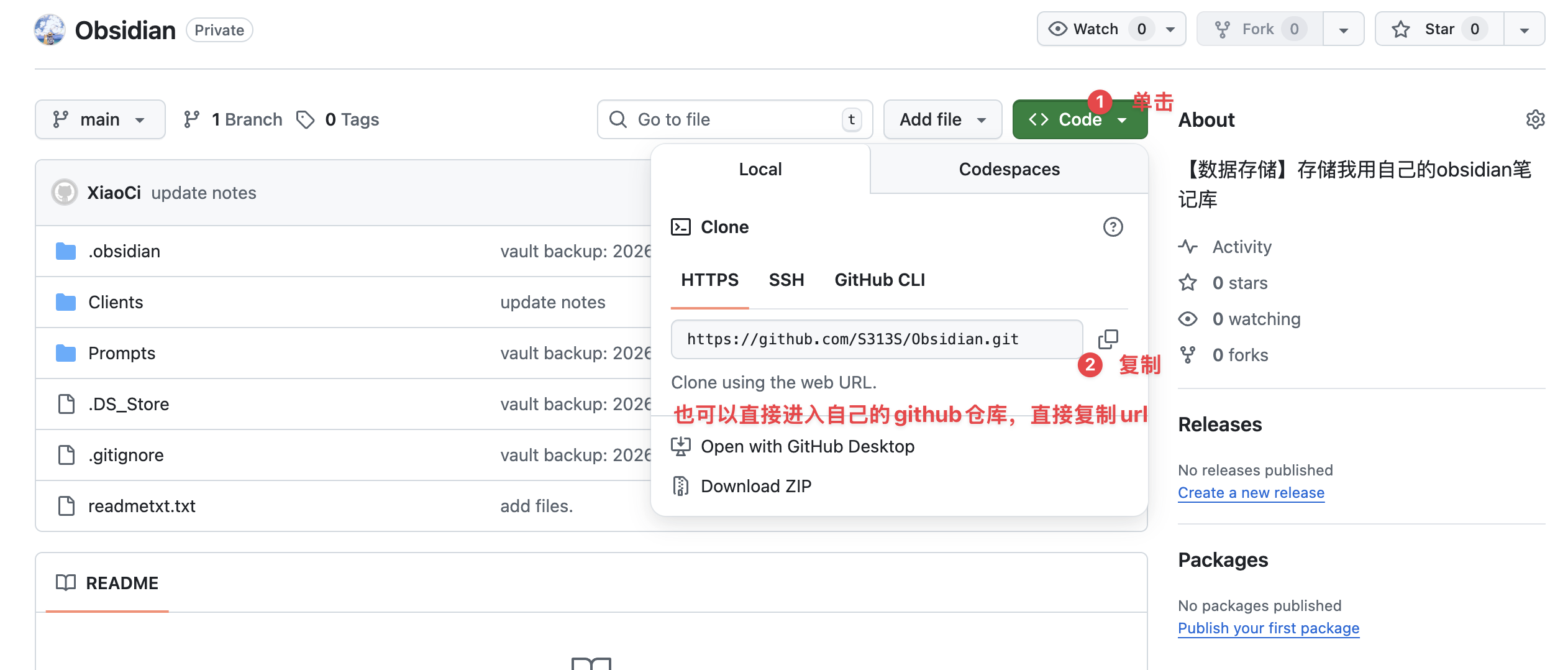Click the Clone terminal icon
This screenshot has width=1568, height=670.
(681, 227)
